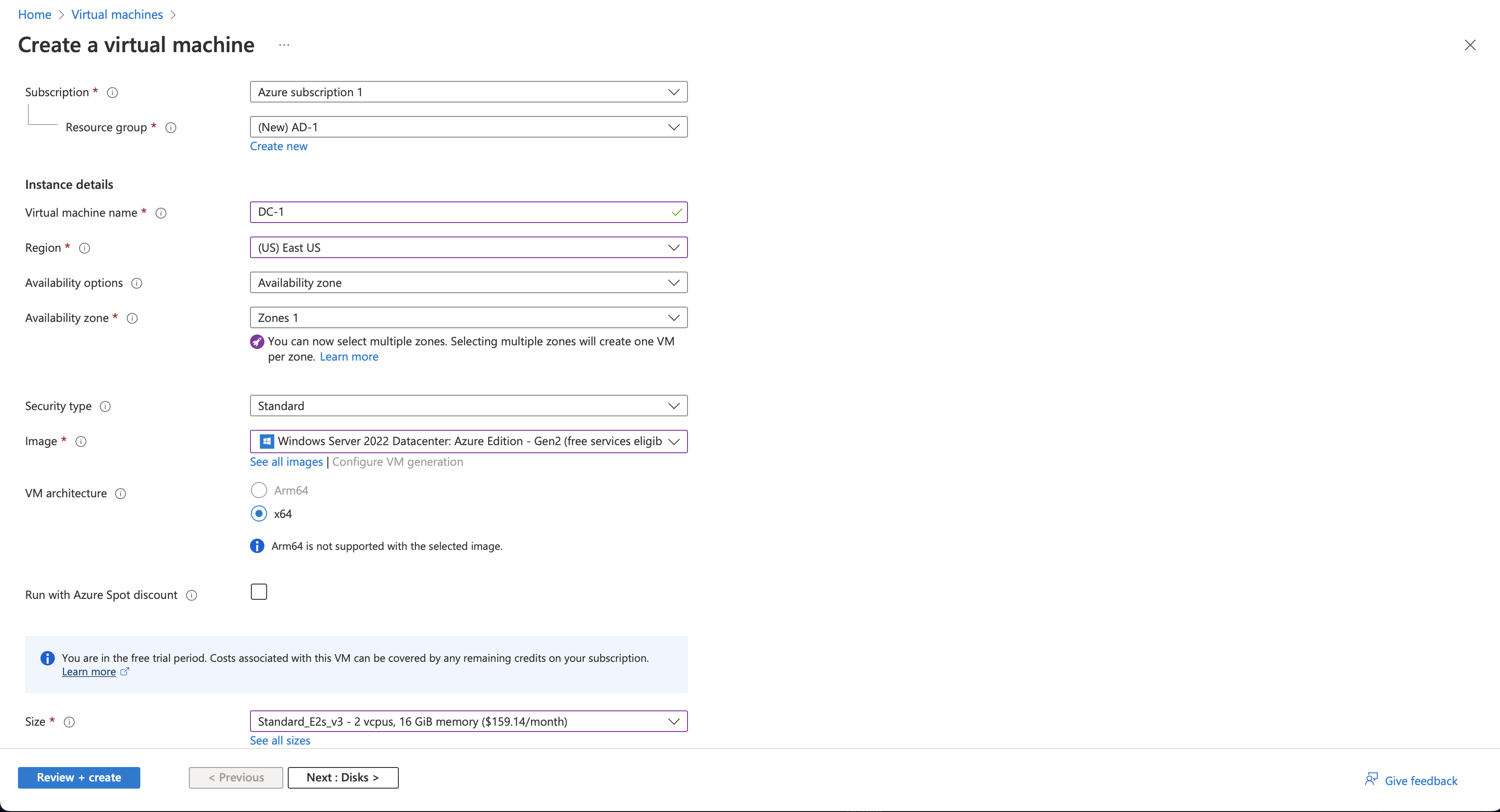Click the external link icon after Learn more

click(125, 671)
